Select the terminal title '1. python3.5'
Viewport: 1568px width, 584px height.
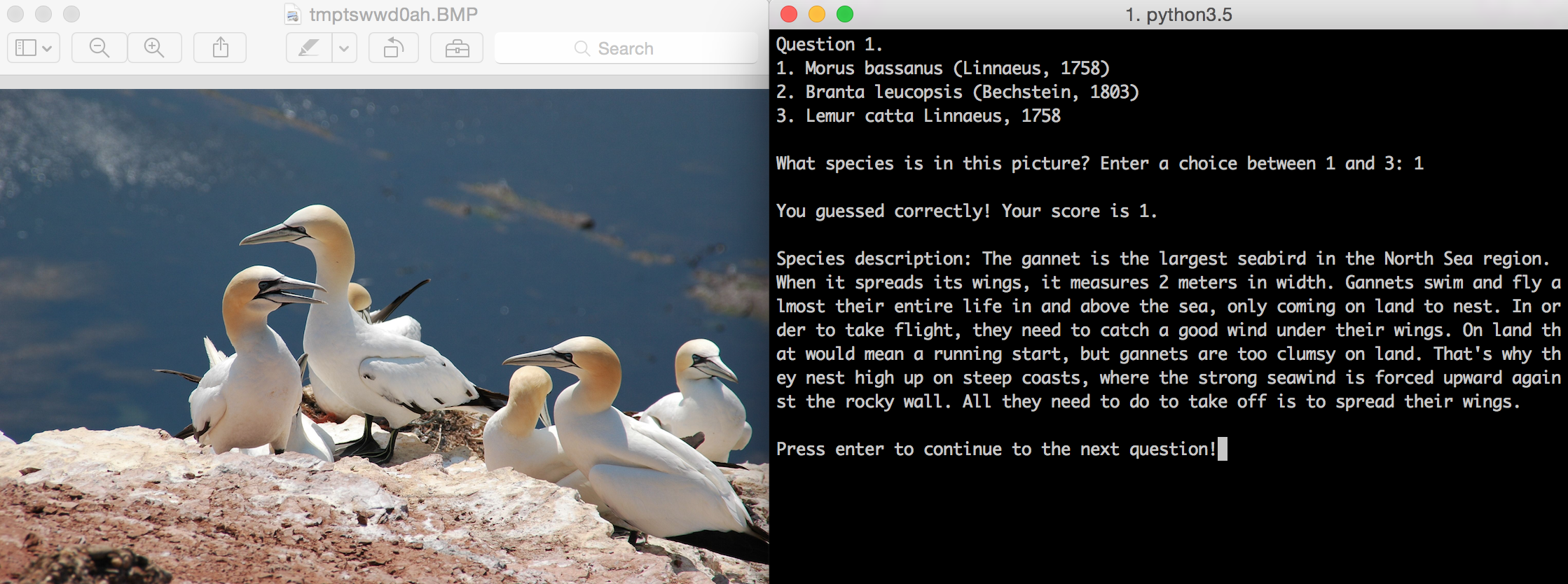click(1178, 14)
